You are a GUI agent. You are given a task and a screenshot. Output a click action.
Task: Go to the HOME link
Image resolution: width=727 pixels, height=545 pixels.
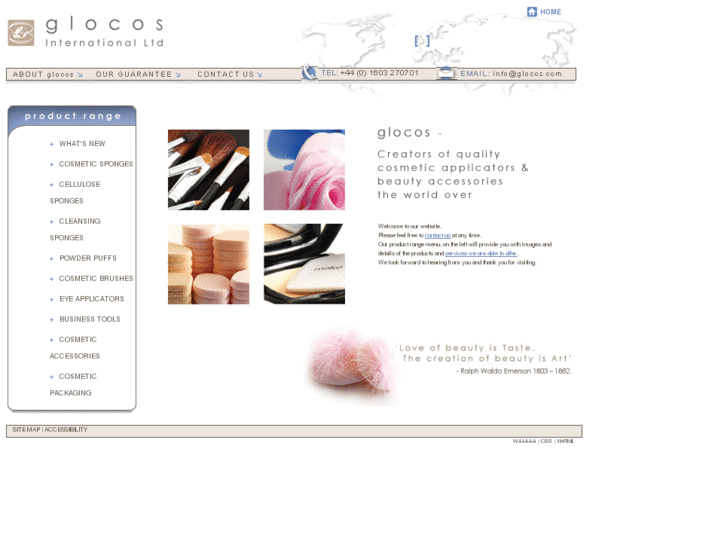coord(550,12)
